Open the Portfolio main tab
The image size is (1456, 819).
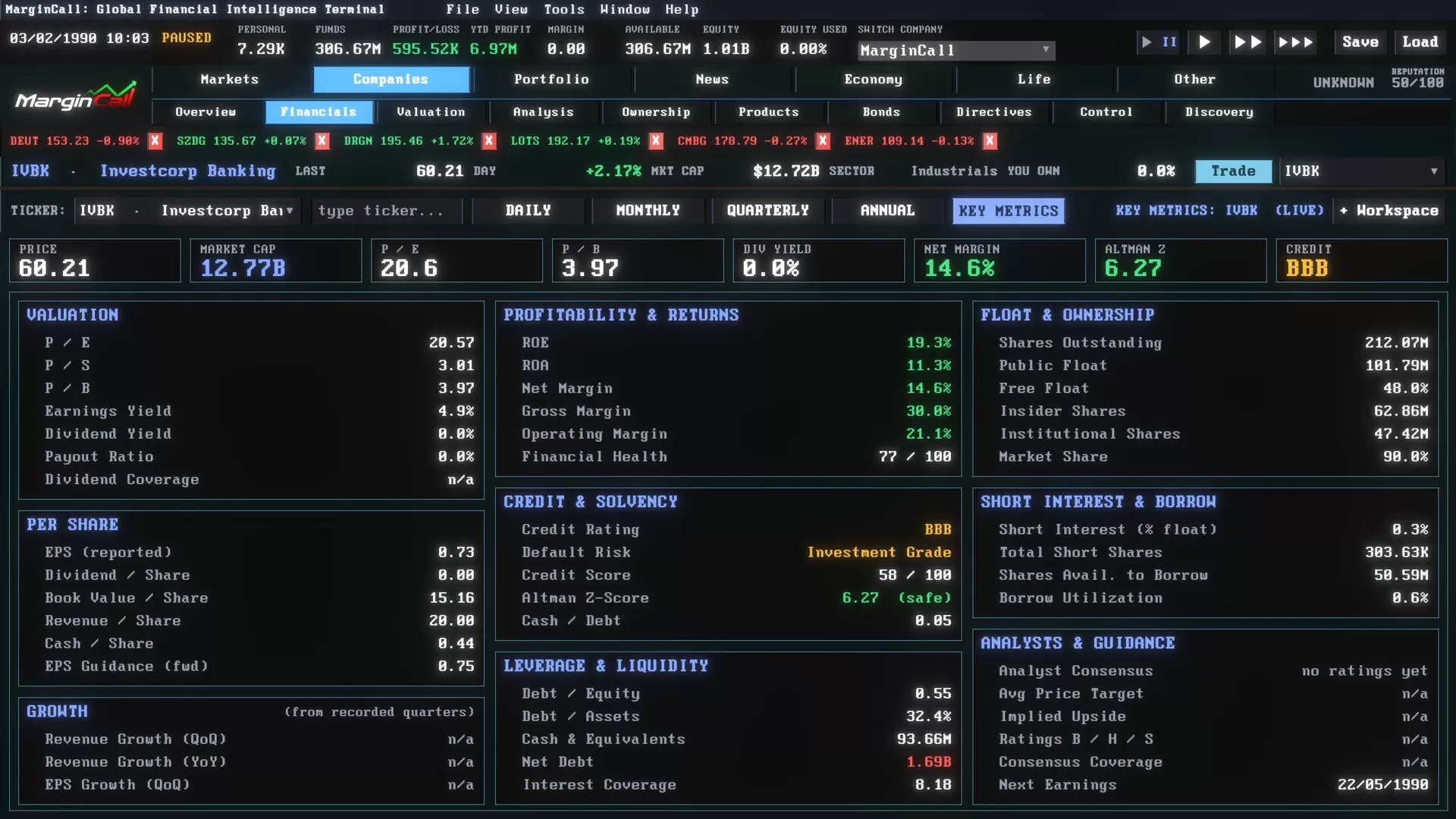(x=551, y=80)
